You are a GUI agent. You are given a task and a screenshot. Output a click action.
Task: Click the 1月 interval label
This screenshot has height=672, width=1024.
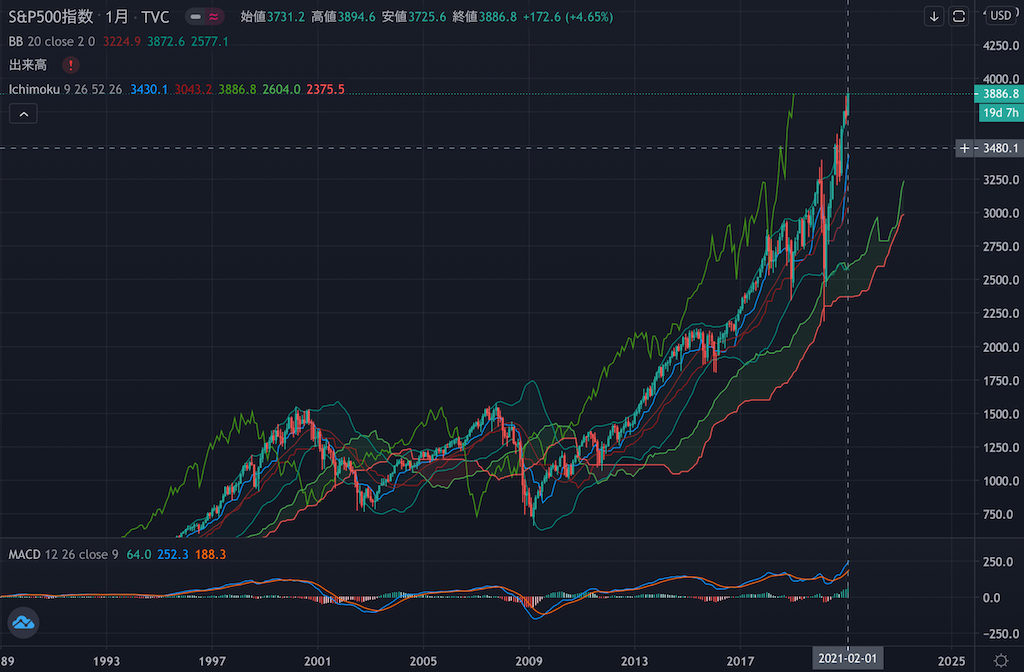[117, 17]
